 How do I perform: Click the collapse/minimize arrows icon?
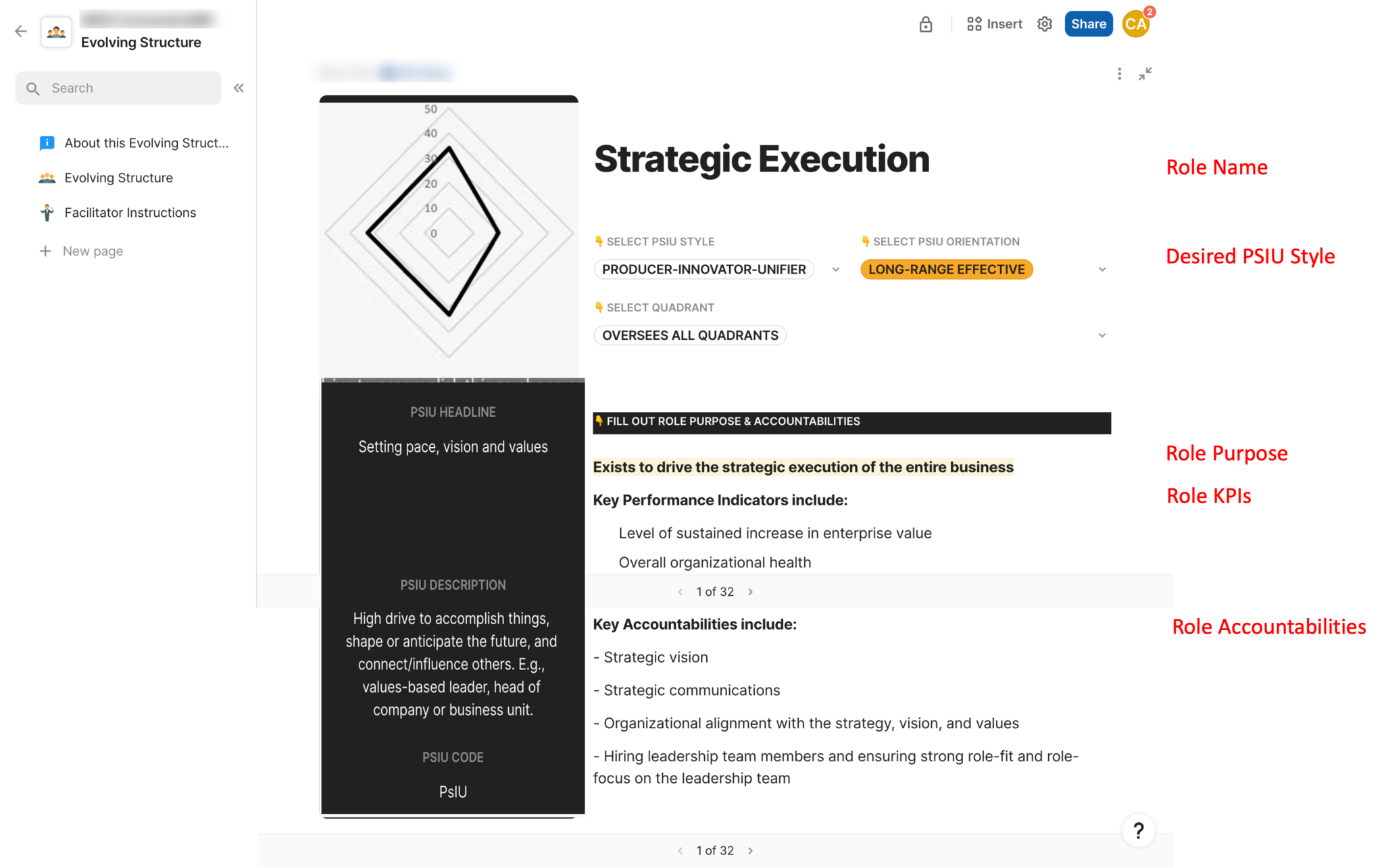[x=1145, y=74]
